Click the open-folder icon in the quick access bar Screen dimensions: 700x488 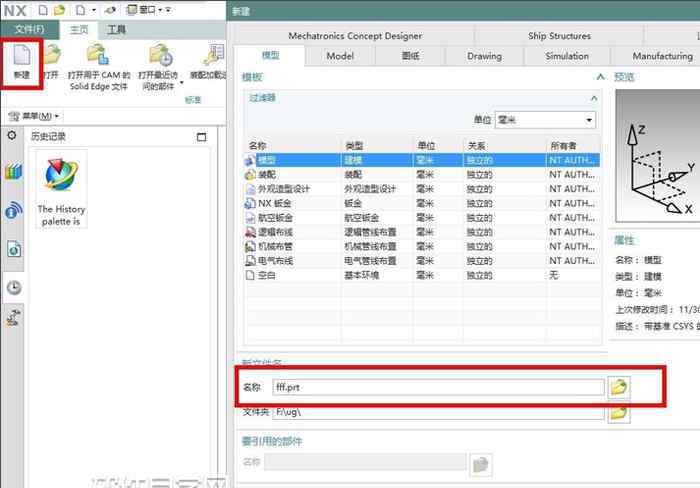(x=59, y=9)
